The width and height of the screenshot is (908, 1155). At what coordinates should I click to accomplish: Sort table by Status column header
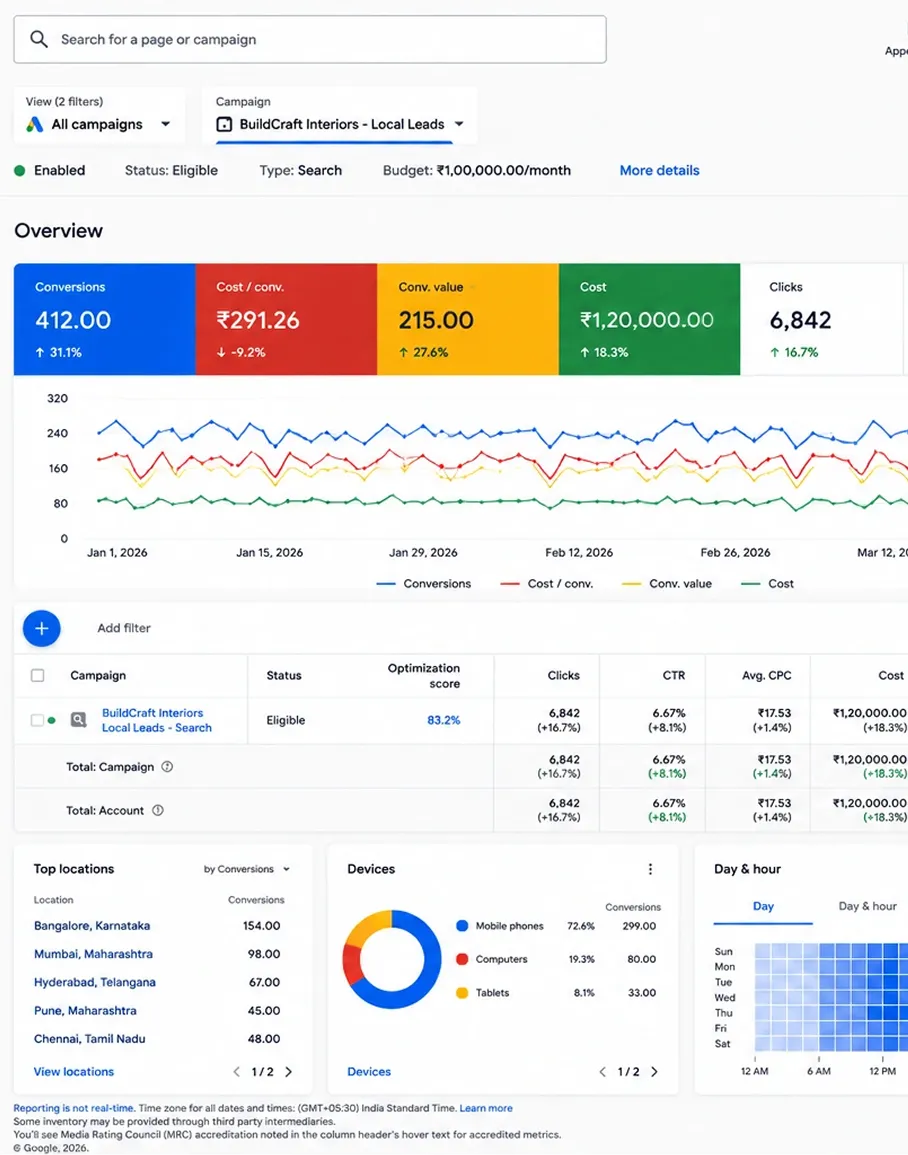(x=284, y=675)
